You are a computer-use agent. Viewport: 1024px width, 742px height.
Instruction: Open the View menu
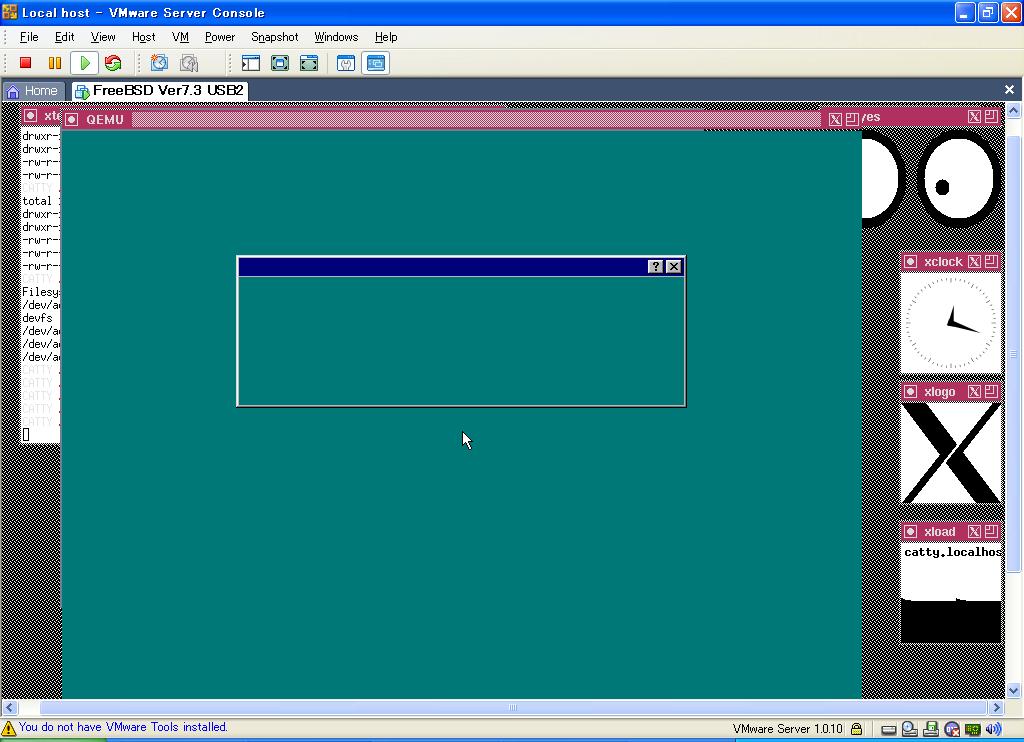103,37
